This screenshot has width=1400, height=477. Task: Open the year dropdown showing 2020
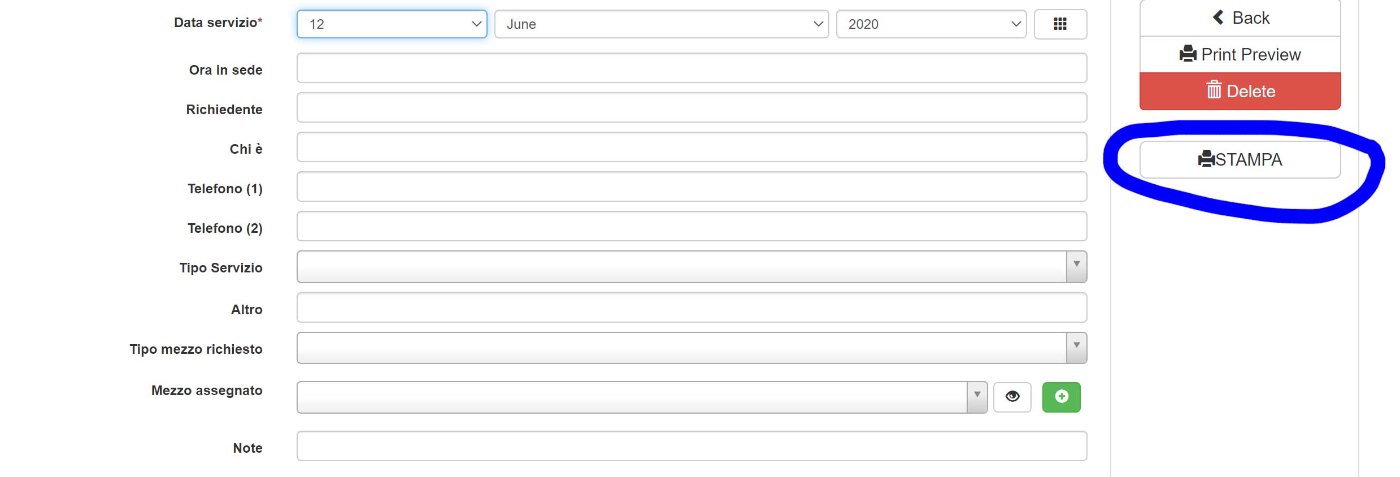(x=932, y=24)
